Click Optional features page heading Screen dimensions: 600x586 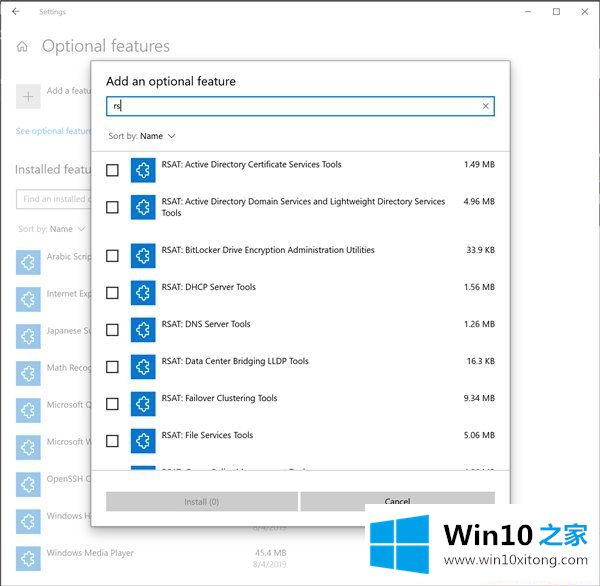[x=106, y=46]
